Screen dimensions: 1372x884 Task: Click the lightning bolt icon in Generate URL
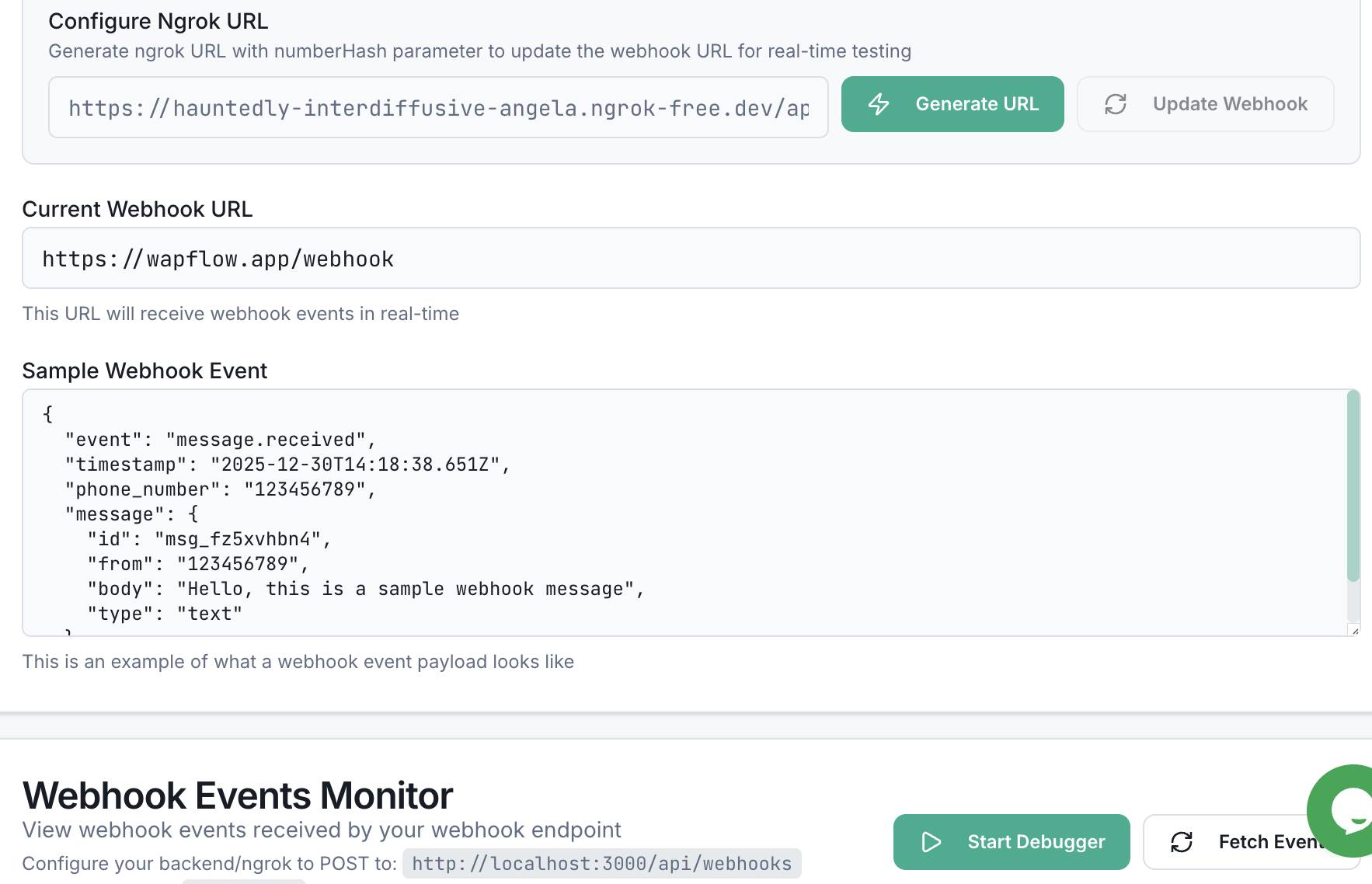[879, 104]
